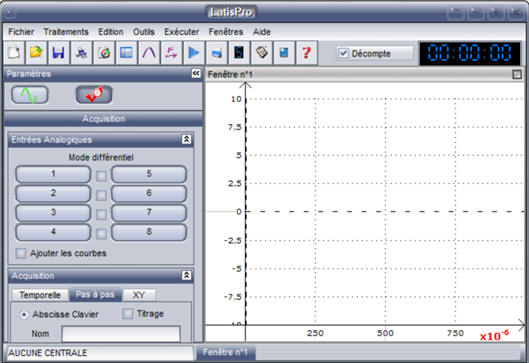This screenshot has width=529, height=363.
Task: Enable Ajouter les courbes checkbox
Action: coord(21,253)
